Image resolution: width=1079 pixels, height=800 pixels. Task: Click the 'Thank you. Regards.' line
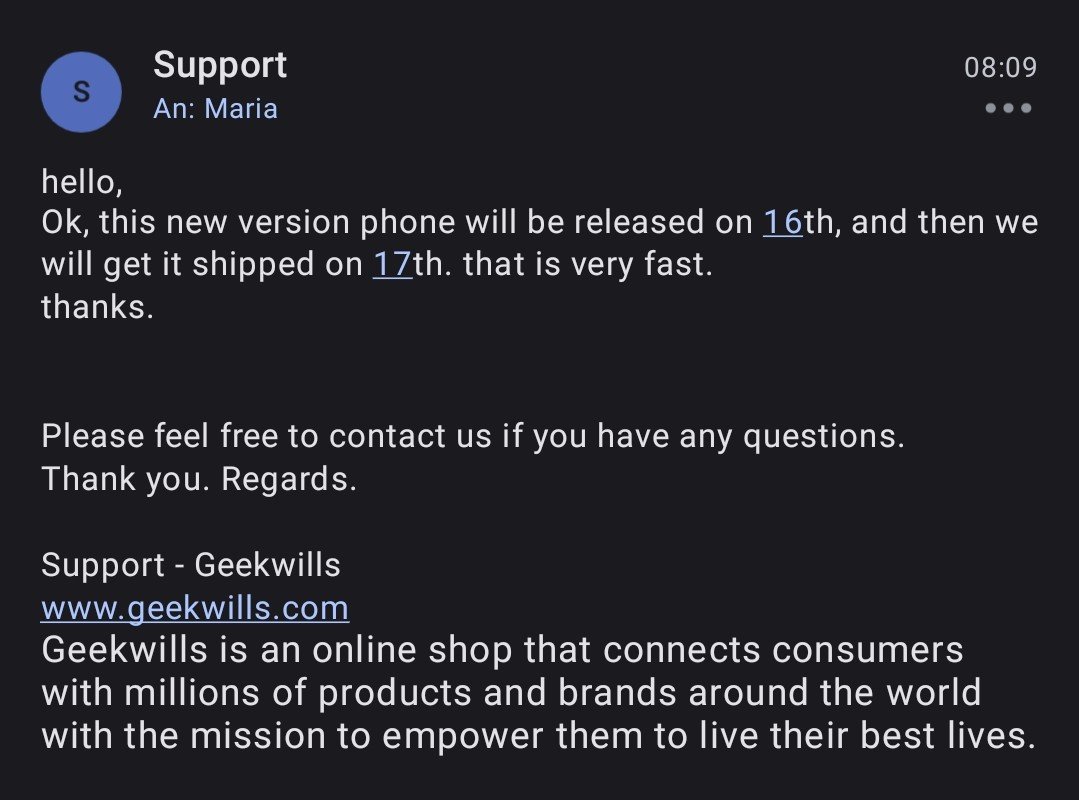(199, 479)
